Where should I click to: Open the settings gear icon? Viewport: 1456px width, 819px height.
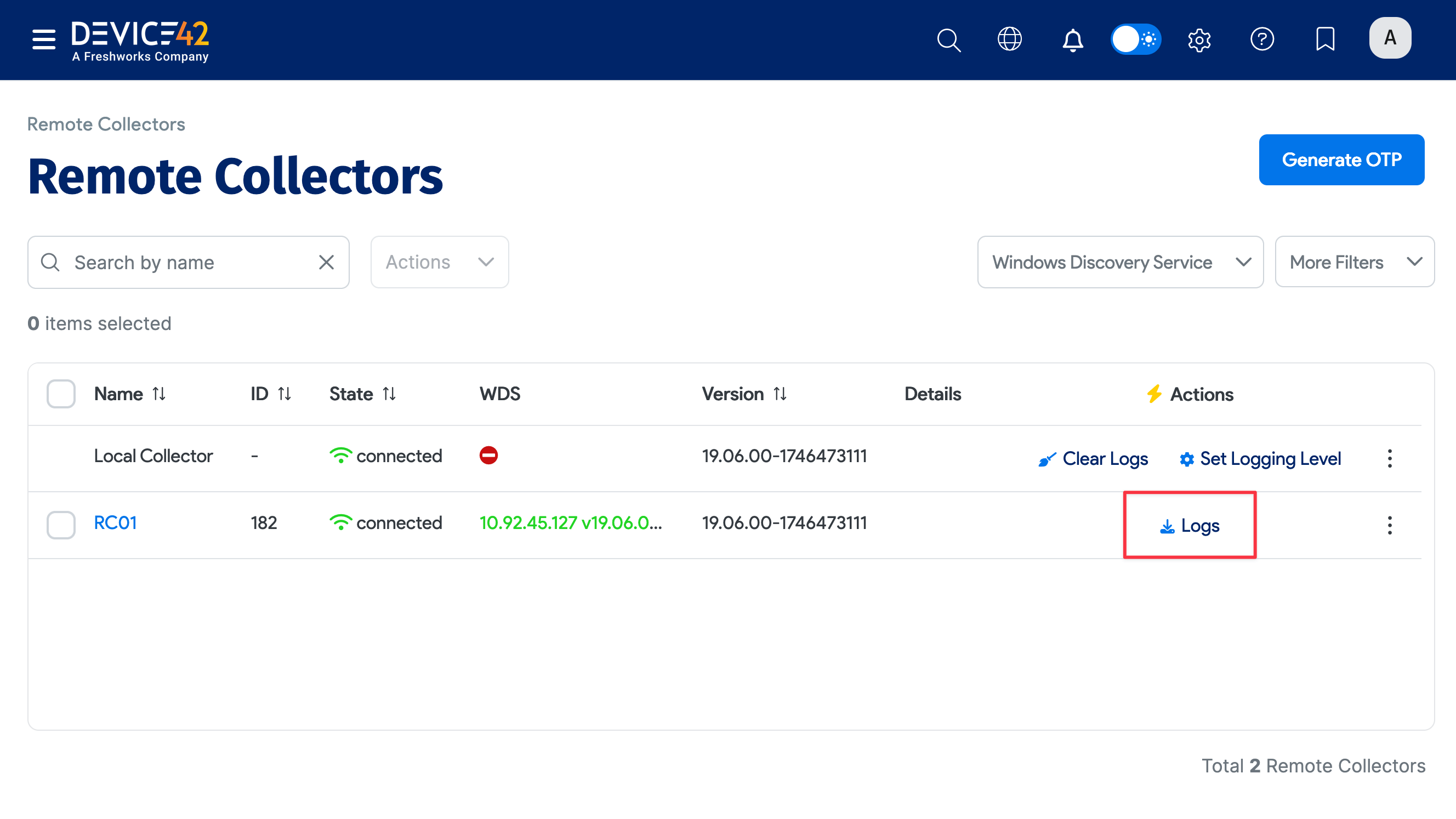click(1199, 39)
